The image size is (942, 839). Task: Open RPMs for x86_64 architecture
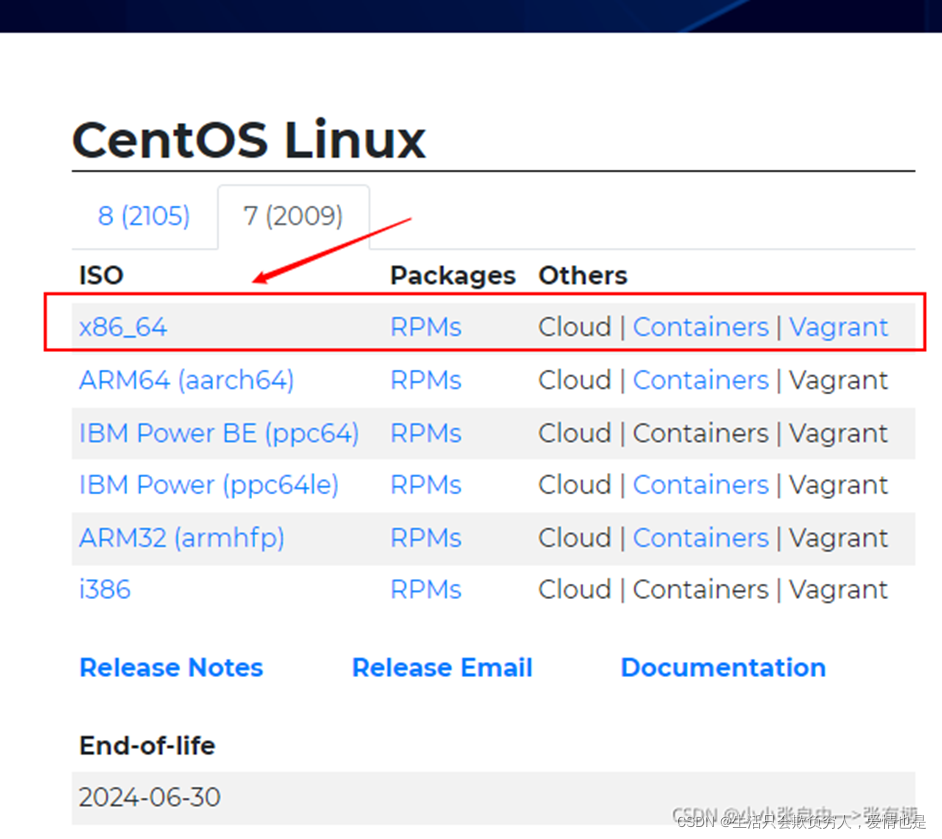pos(425,327)
